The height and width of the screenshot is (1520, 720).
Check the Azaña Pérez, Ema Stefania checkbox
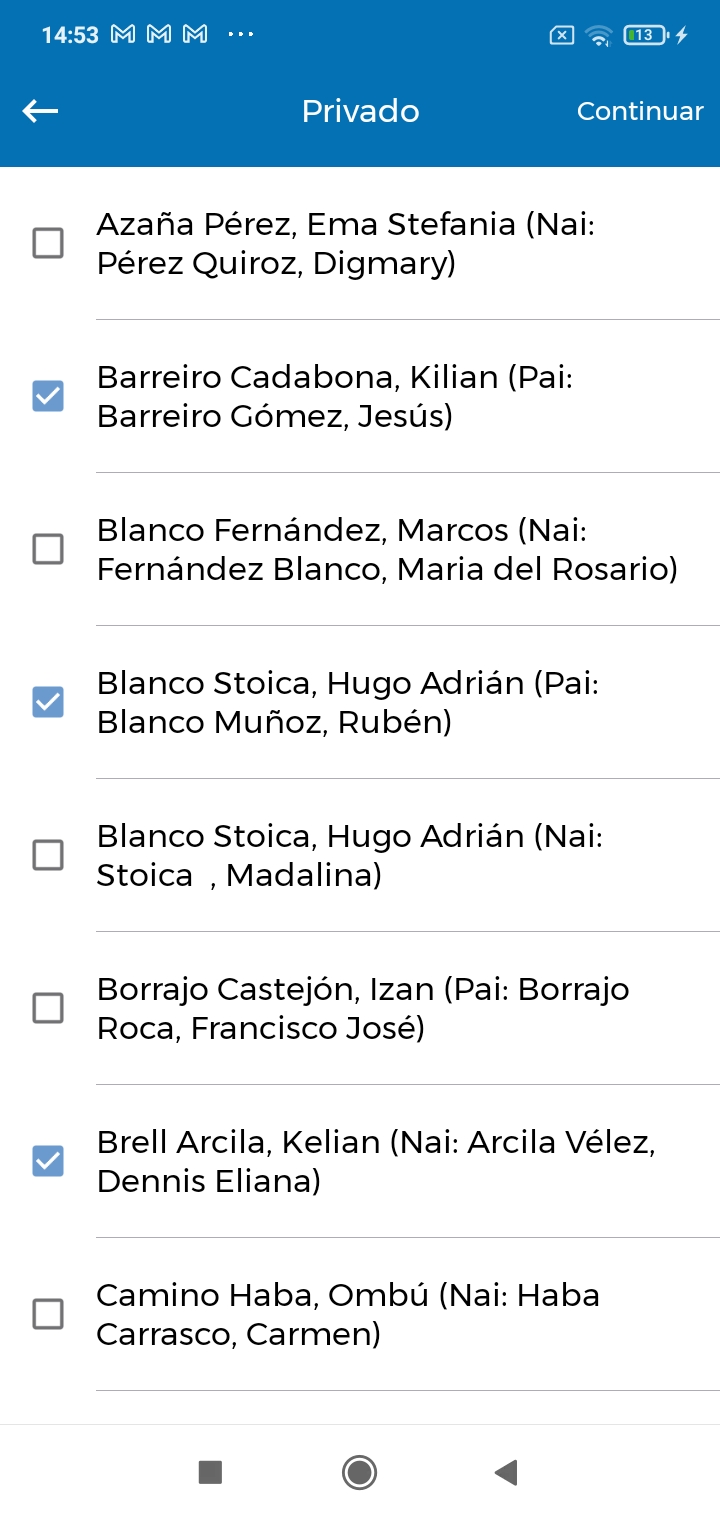tap(48, 243)
